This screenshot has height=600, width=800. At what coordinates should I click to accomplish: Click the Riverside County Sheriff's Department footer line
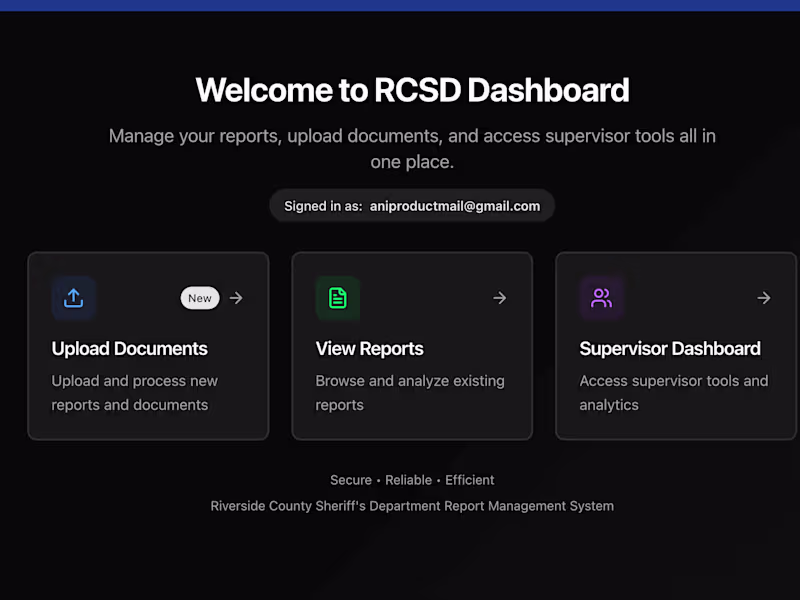point(412,505)
